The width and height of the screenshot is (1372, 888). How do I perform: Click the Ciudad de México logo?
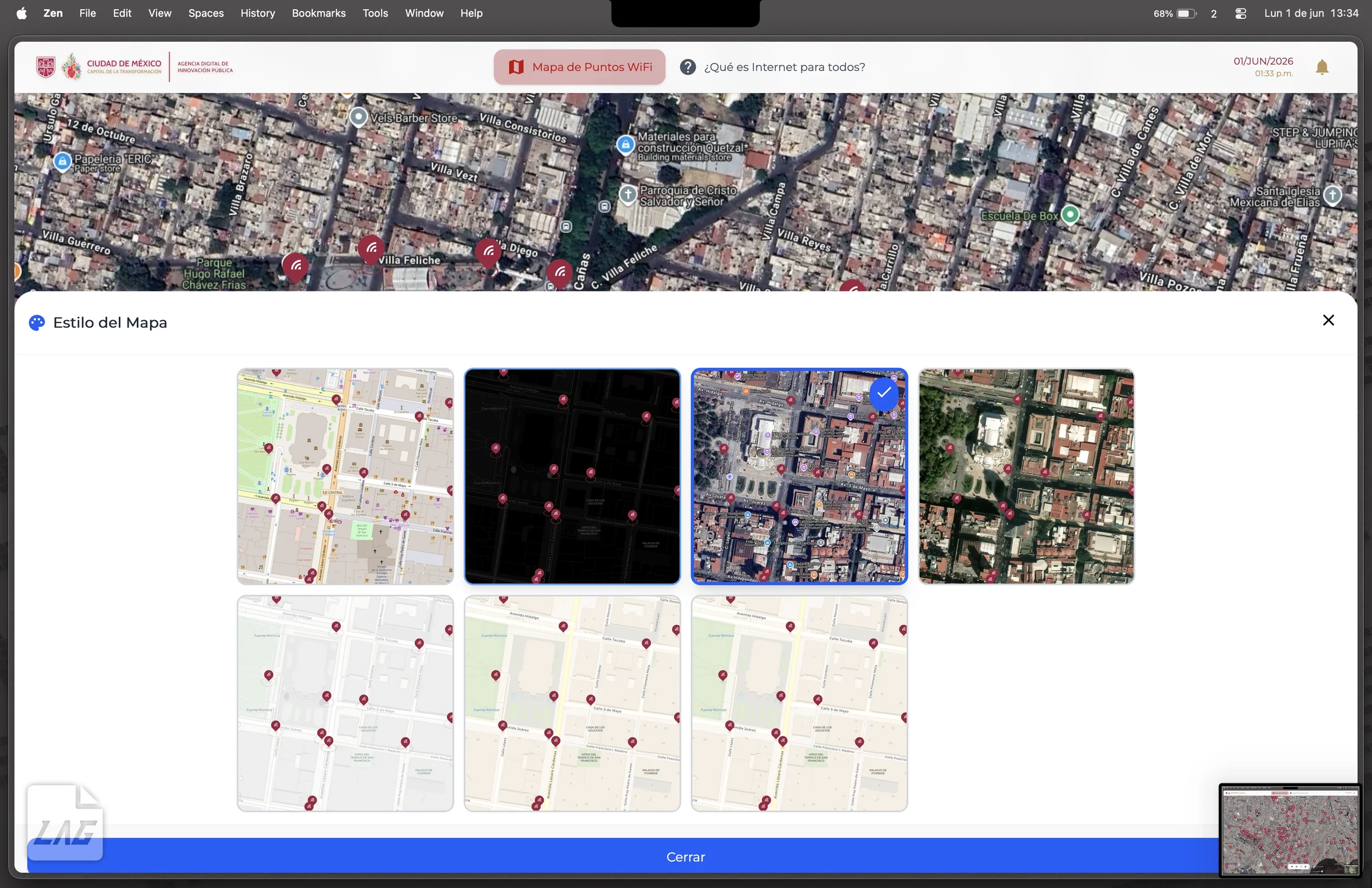[x=99, y=67]
